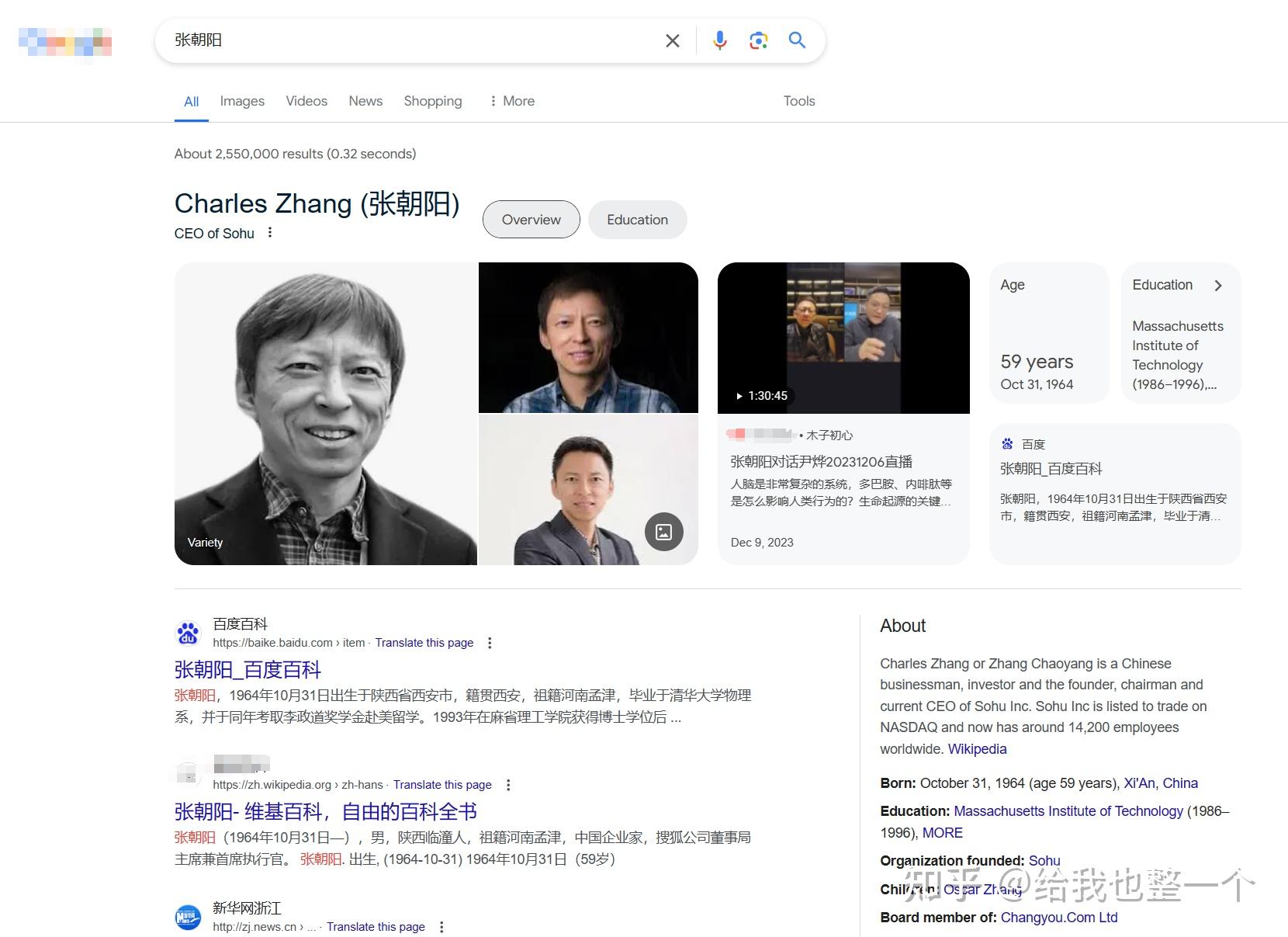Open the 张朝阳_百度百科 knowledge card
1288x937 pixels.
pyautogui.click(x=1115, y=494)
